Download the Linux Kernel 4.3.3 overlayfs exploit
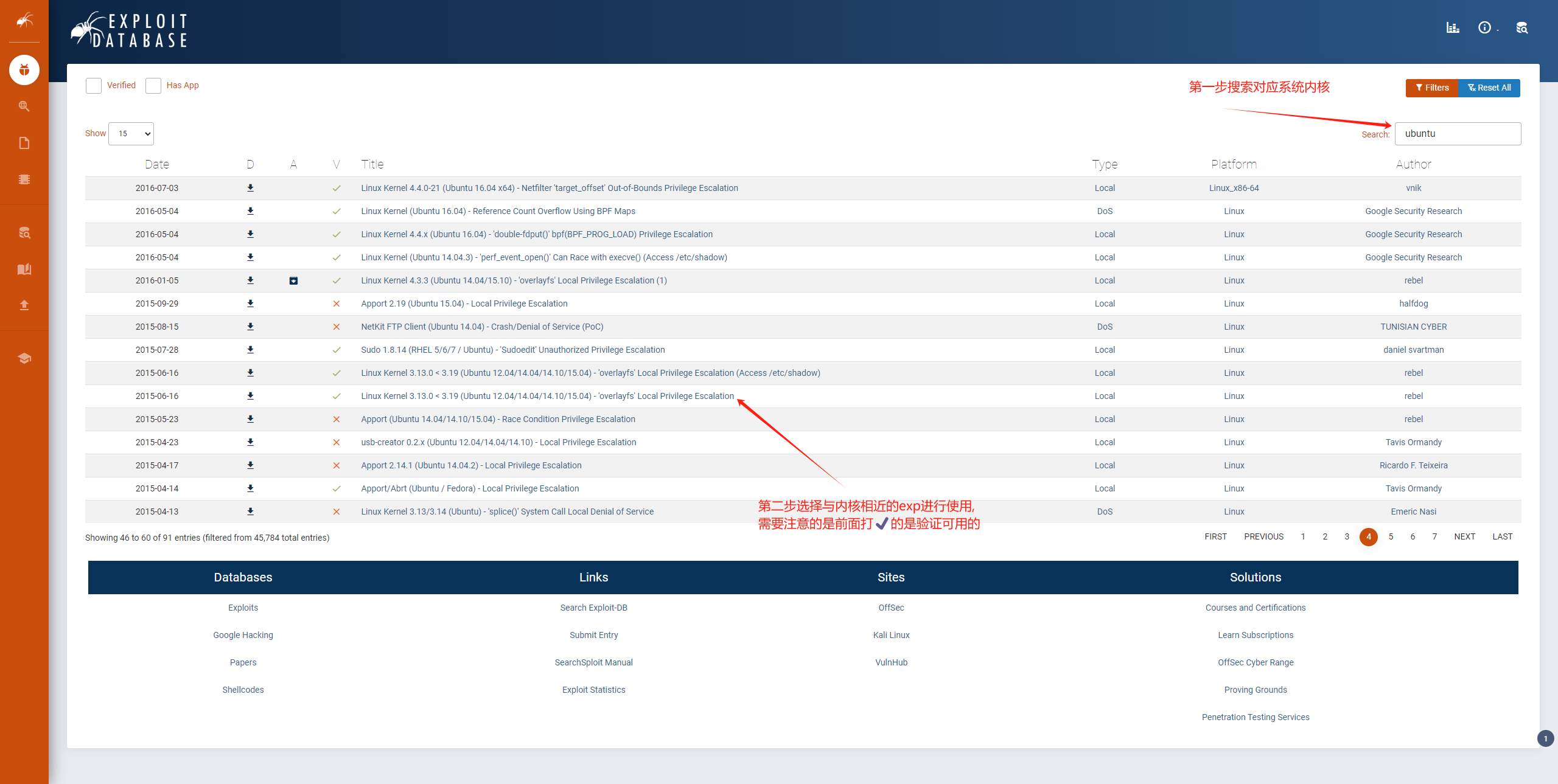Image resolution: width=1558 pixels, height=784 pixels. click(x=250, y=280)
